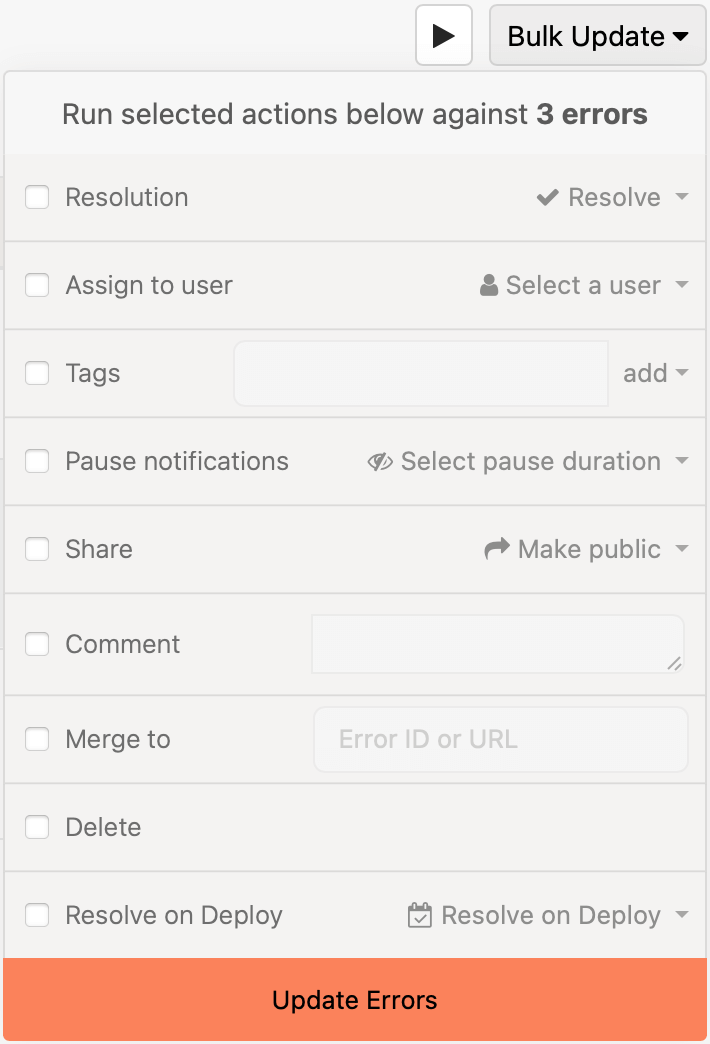
Task: Enable the Resolution checkbox
Action: (37, 197)
